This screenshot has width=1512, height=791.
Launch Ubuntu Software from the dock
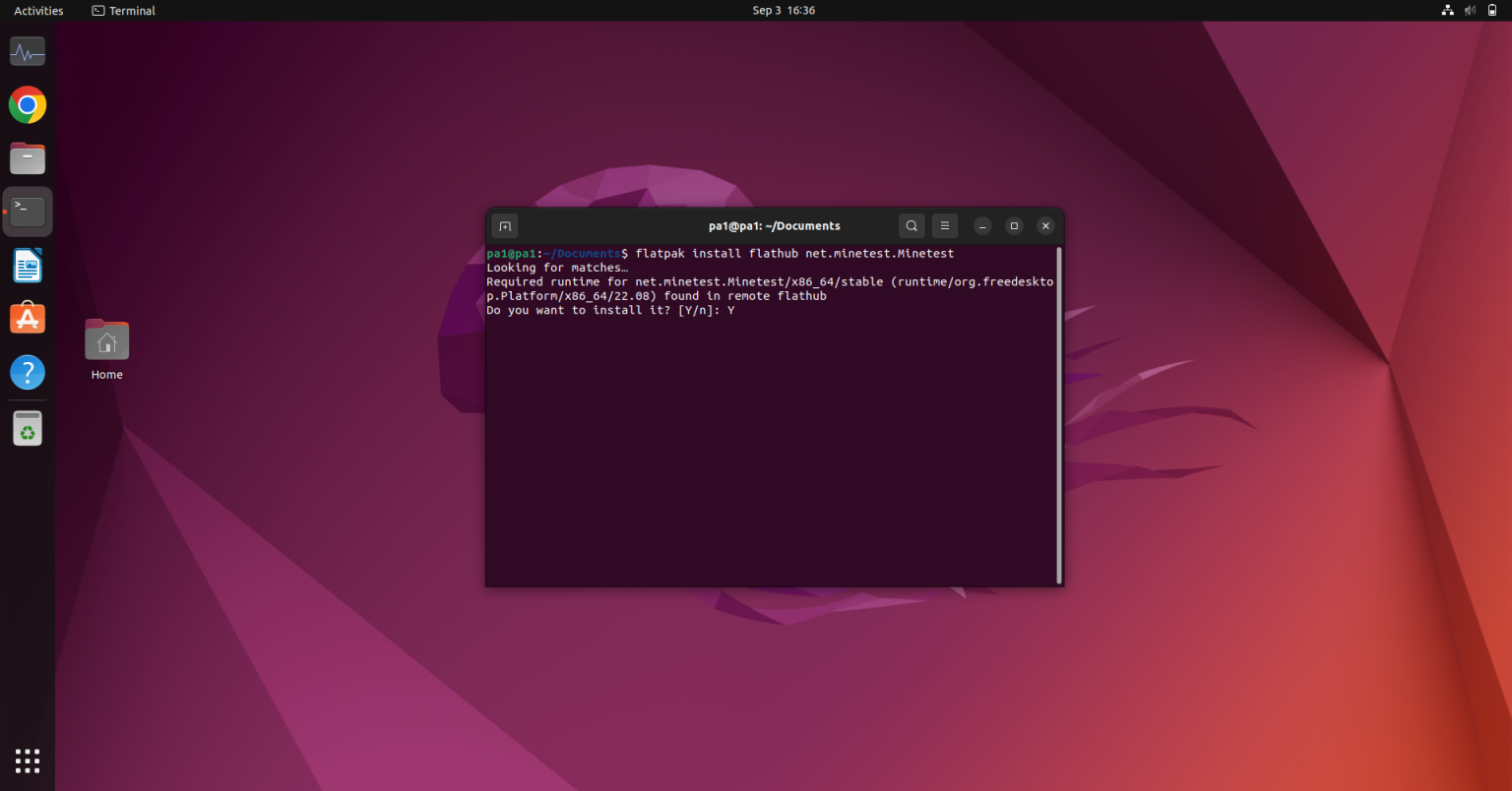click(27, 318)
